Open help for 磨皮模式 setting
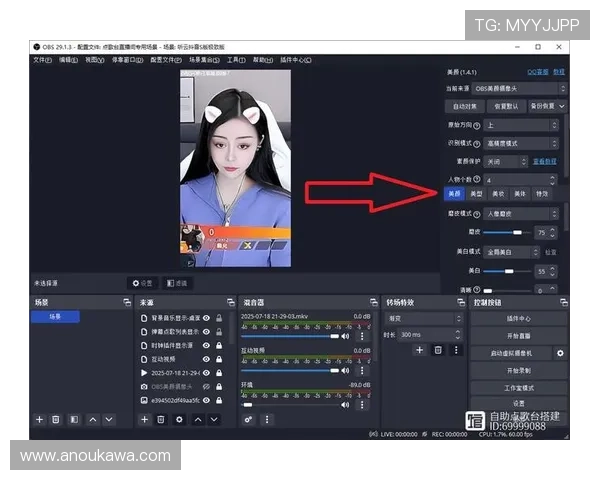 pyautogui.click(x=476, y=214)
